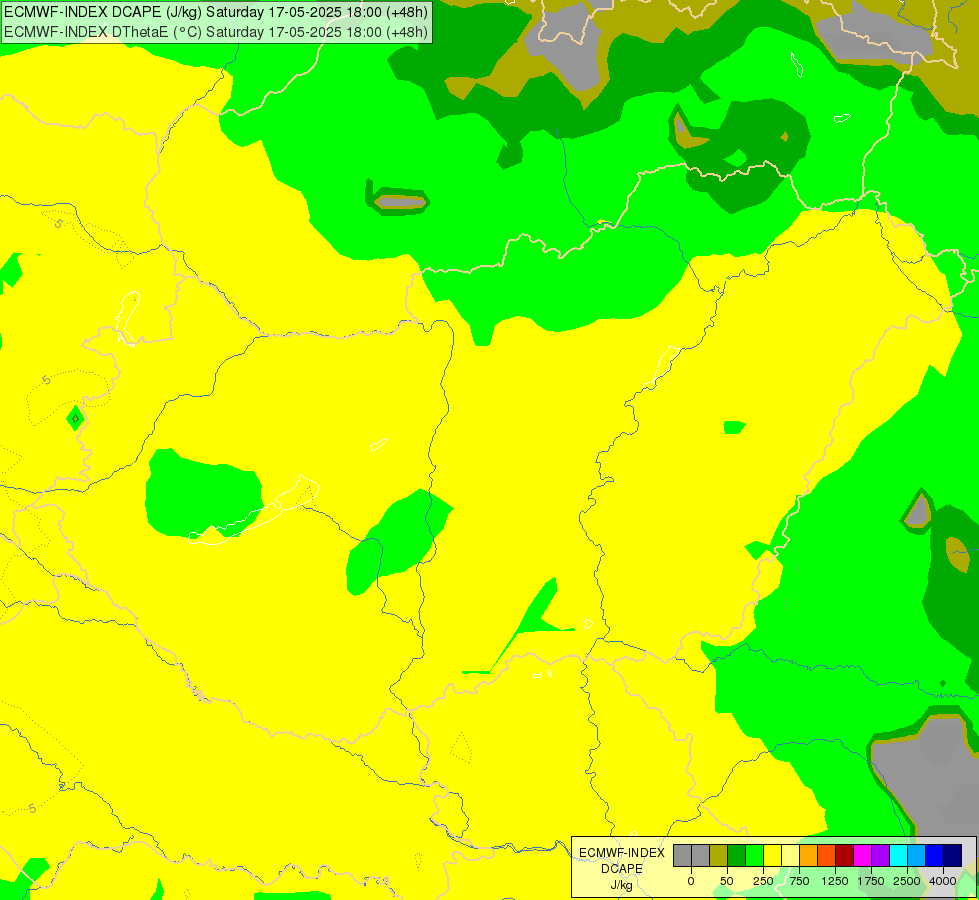Click the '1750' legend scale value
979x900 pixels.
tap(871, 881)
